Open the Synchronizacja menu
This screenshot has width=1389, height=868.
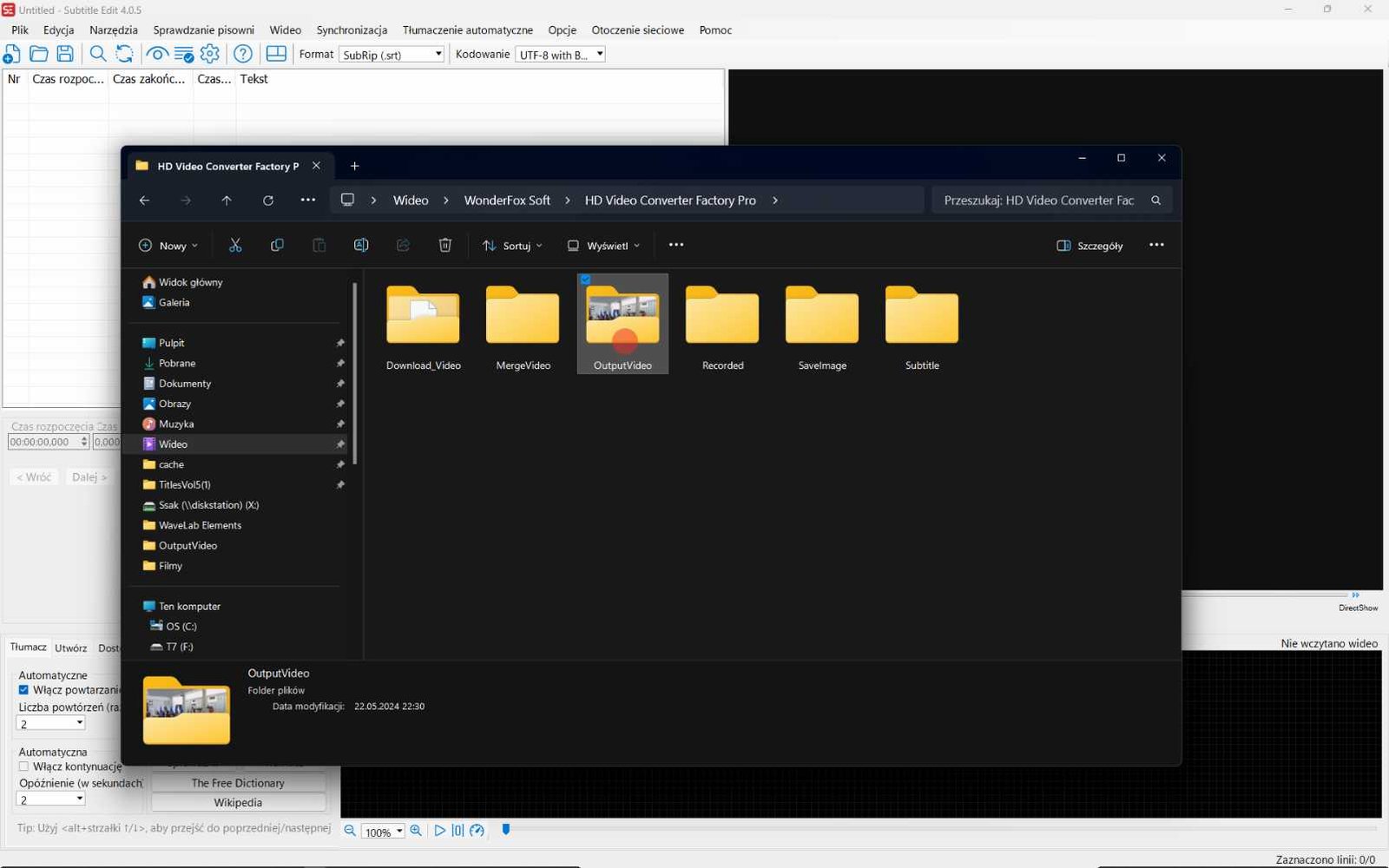coord(352,30)
